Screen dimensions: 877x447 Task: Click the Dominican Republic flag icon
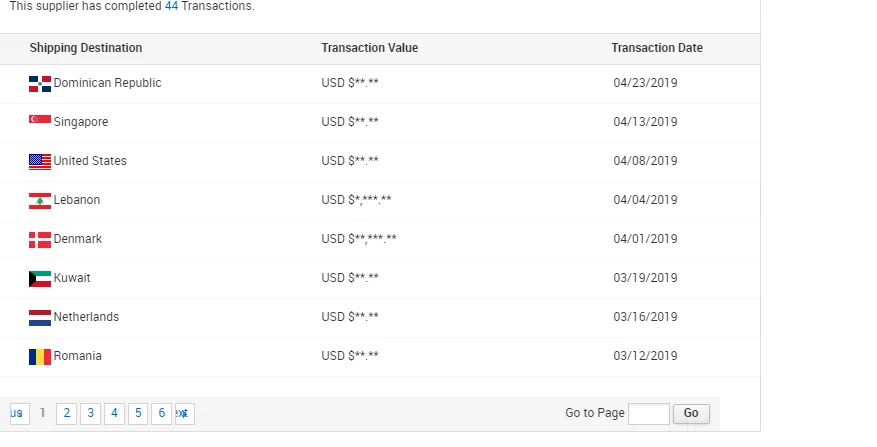point(40,83)
